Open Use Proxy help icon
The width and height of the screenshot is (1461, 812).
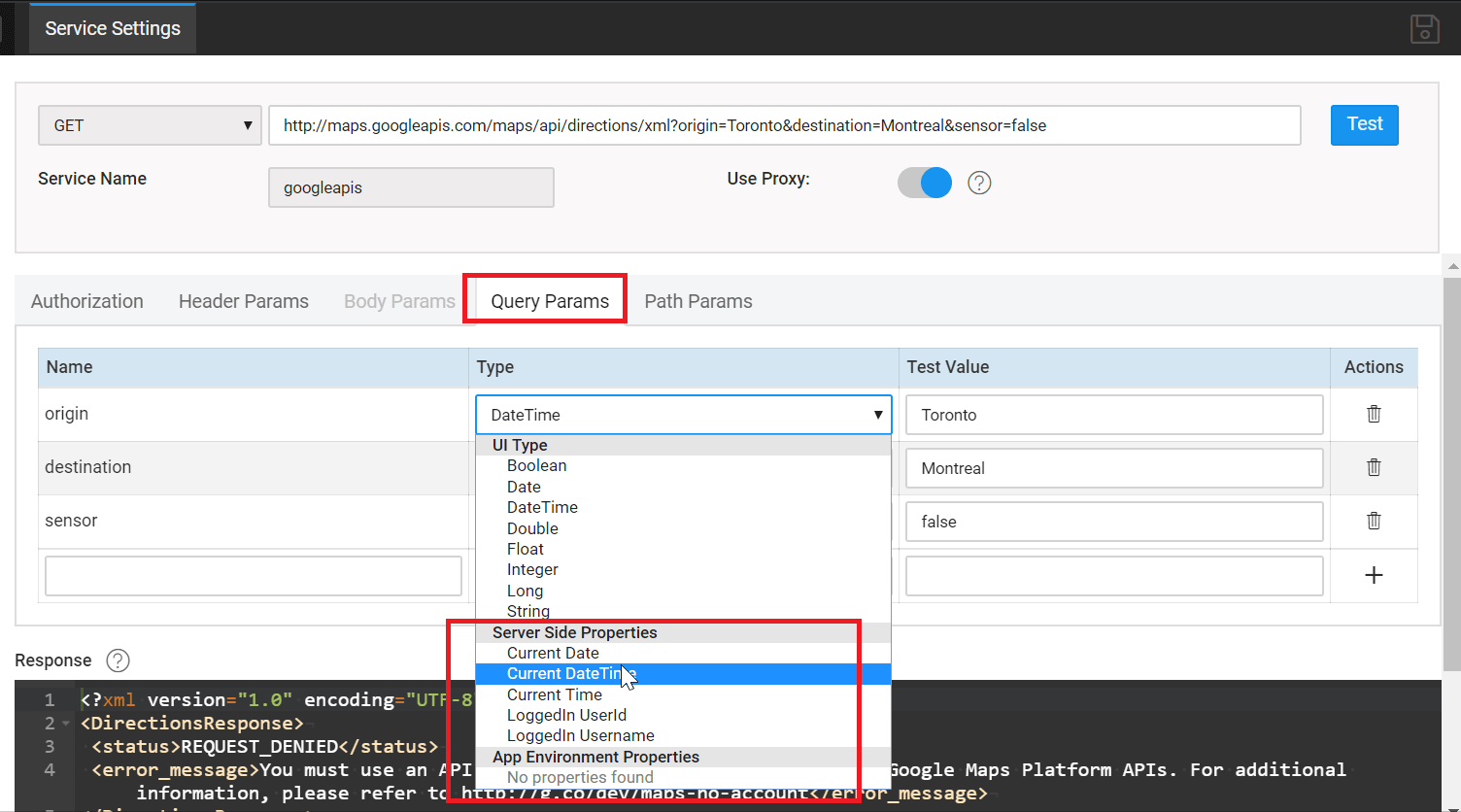click(979, 183)
